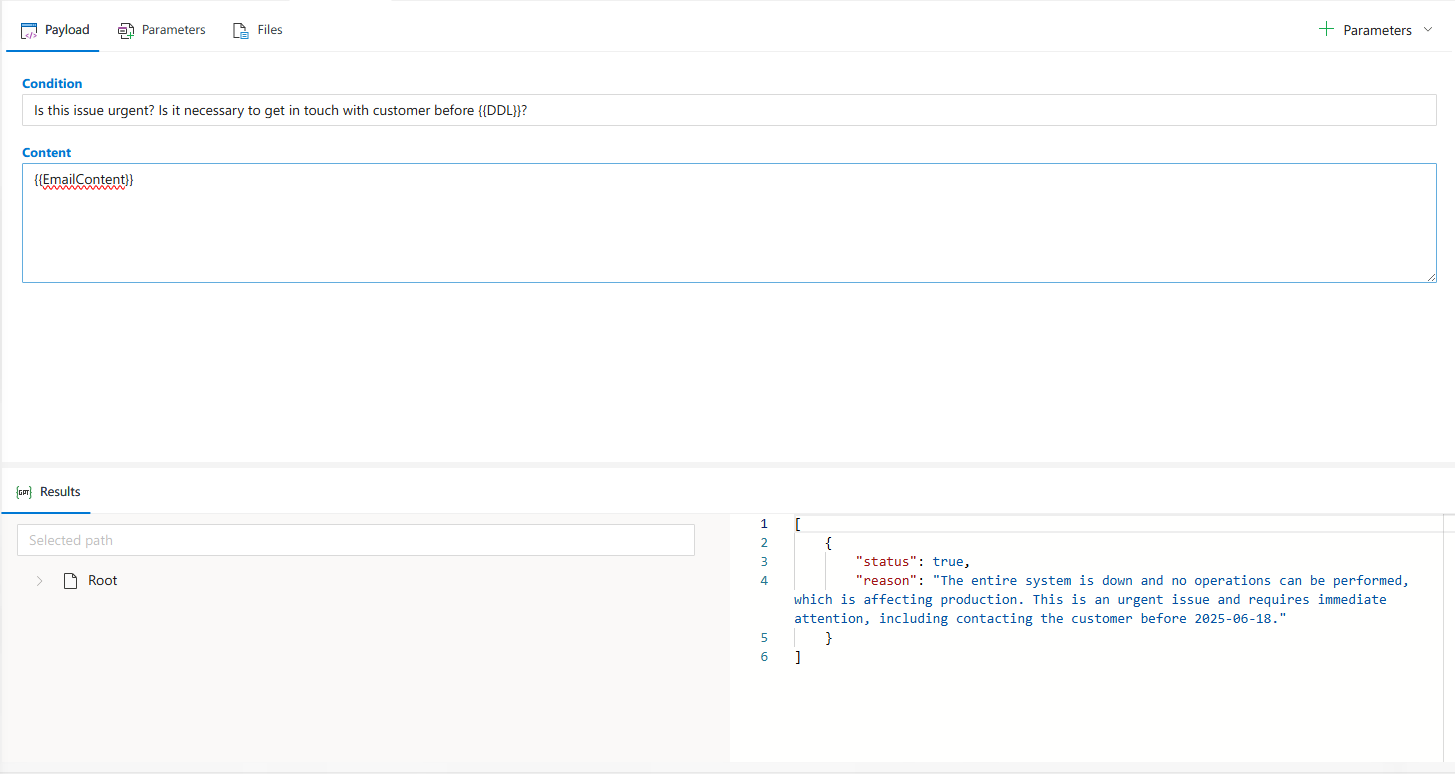Click the Content field label
Image resolution: width=1455 pixels, height=774 pixels.
[x=47, y=152]
